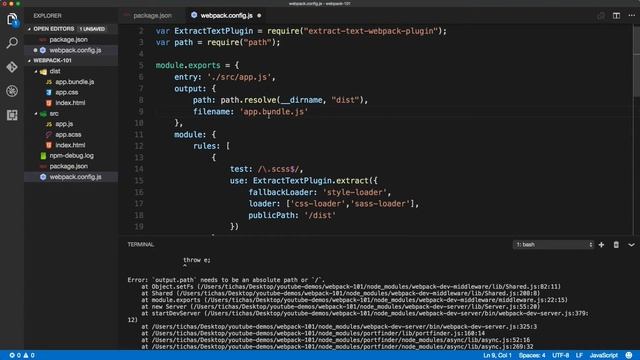Viewport: 640px width, 360px height.
Task: Click 'app.bundle.js' string on line 9
Action: 274,112
